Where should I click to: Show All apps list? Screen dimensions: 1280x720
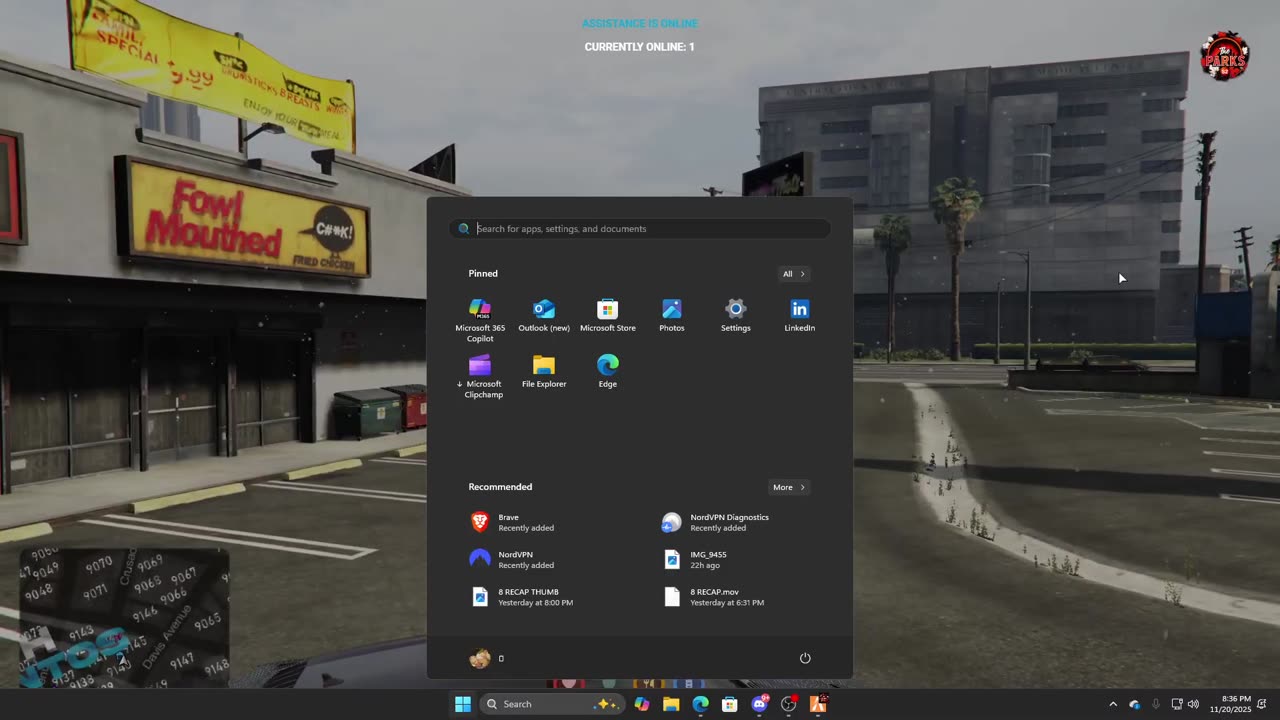click(793, 274)
